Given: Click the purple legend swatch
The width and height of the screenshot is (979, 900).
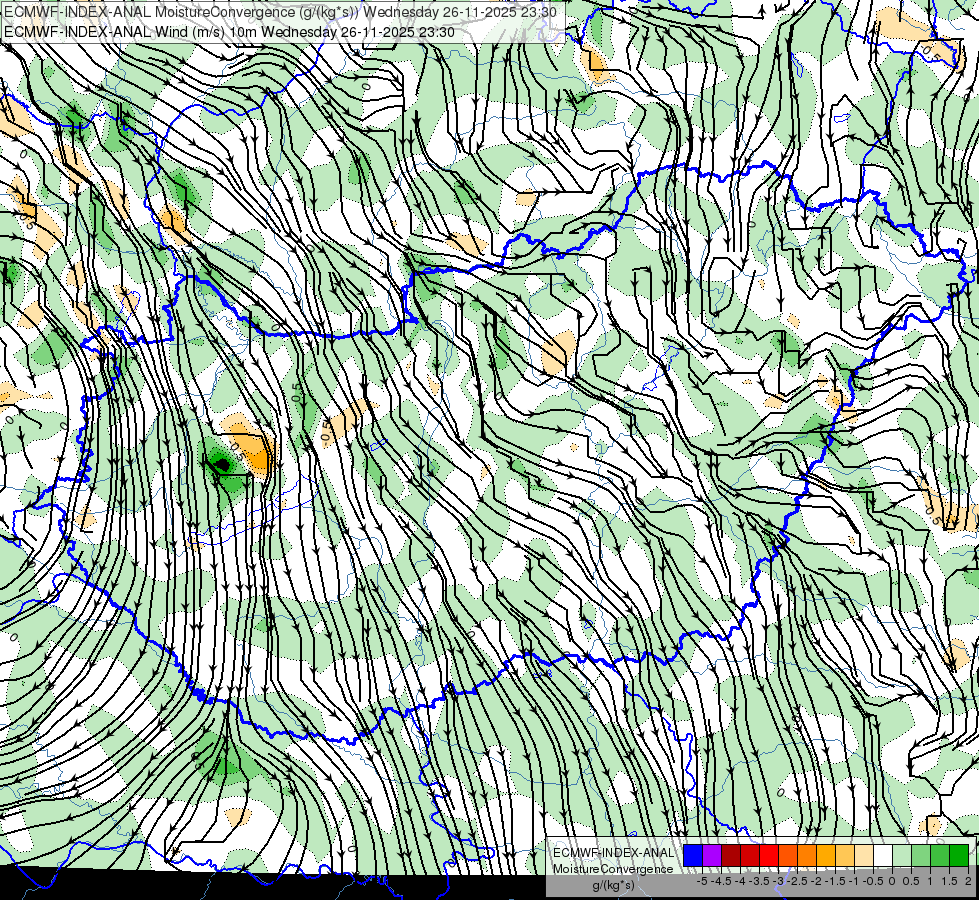Looking at the screenshot, I should (712, 855).
